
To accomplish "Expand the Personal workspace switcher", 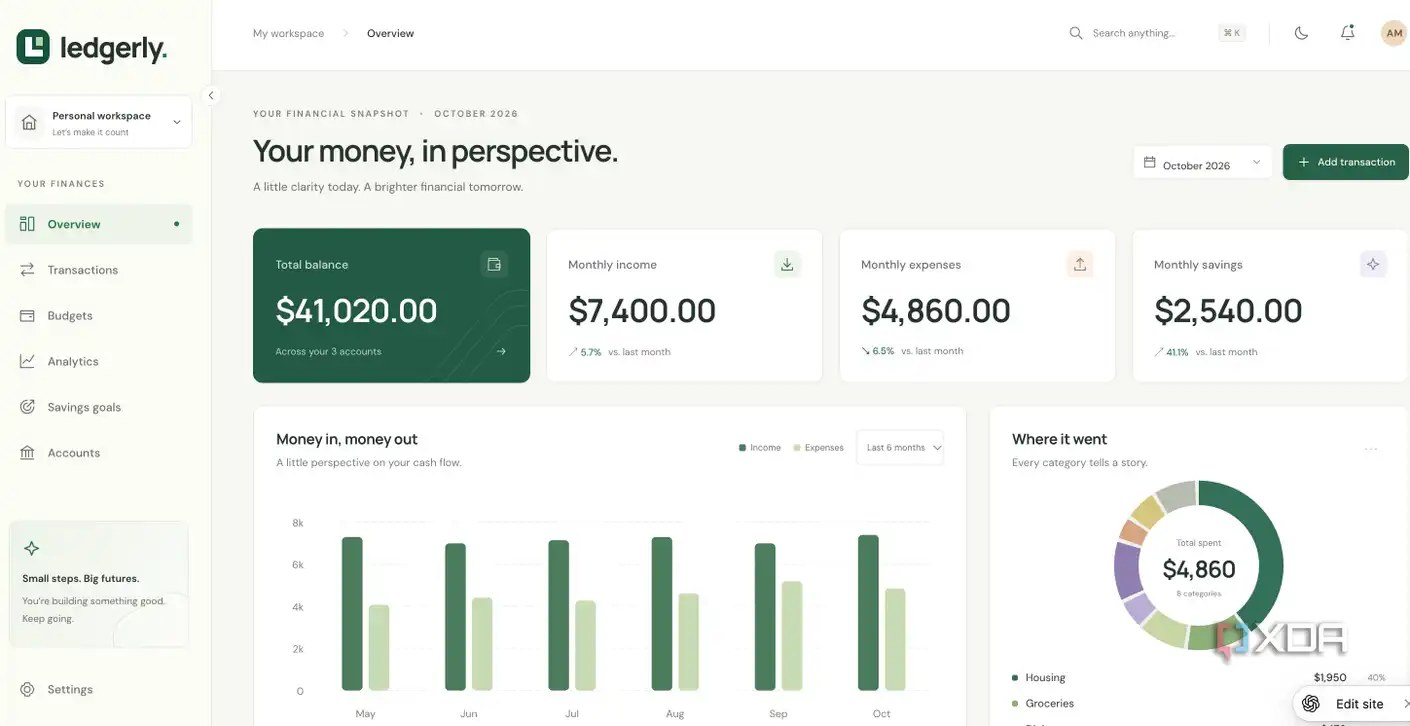I will click(99, 122).
